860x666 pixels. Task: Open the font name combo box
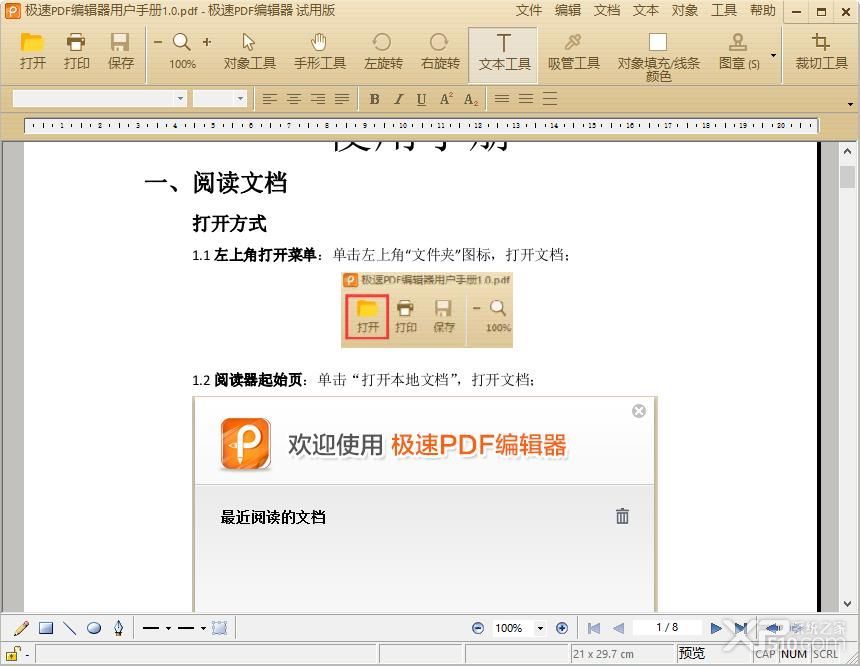click(99, 99)
